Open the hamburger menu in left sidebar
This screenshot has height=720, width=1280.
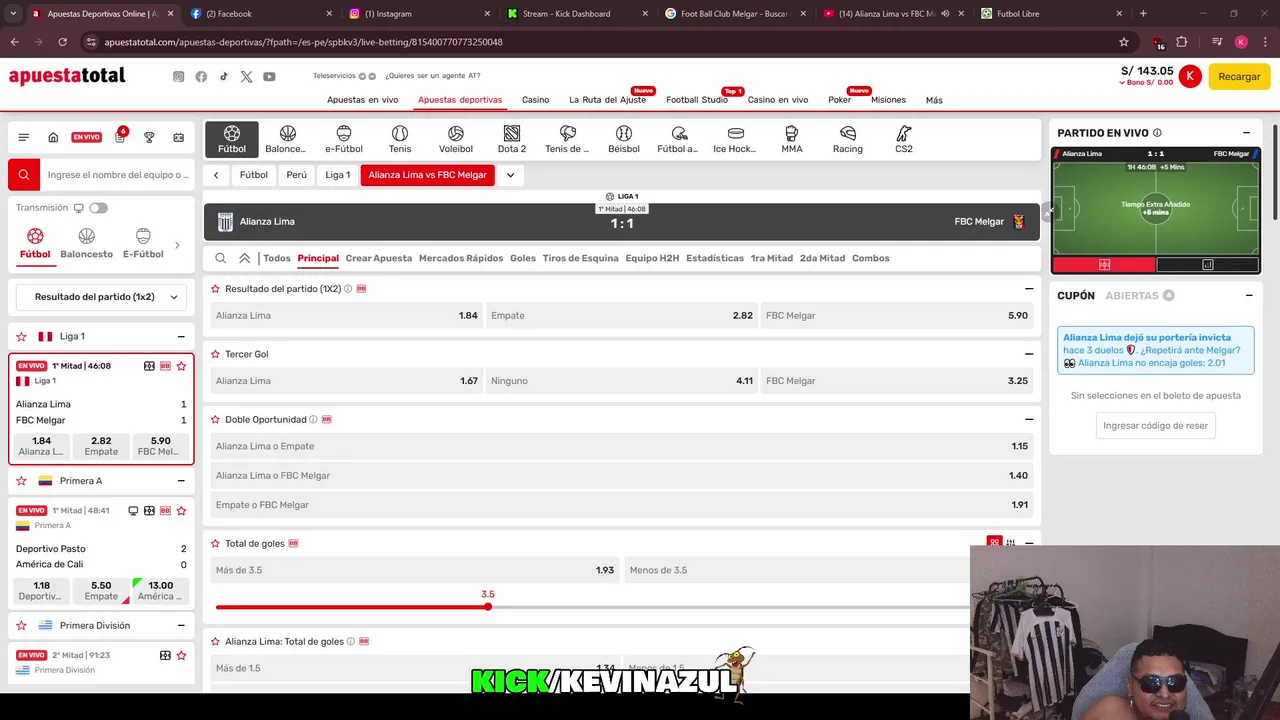point(24,137)
